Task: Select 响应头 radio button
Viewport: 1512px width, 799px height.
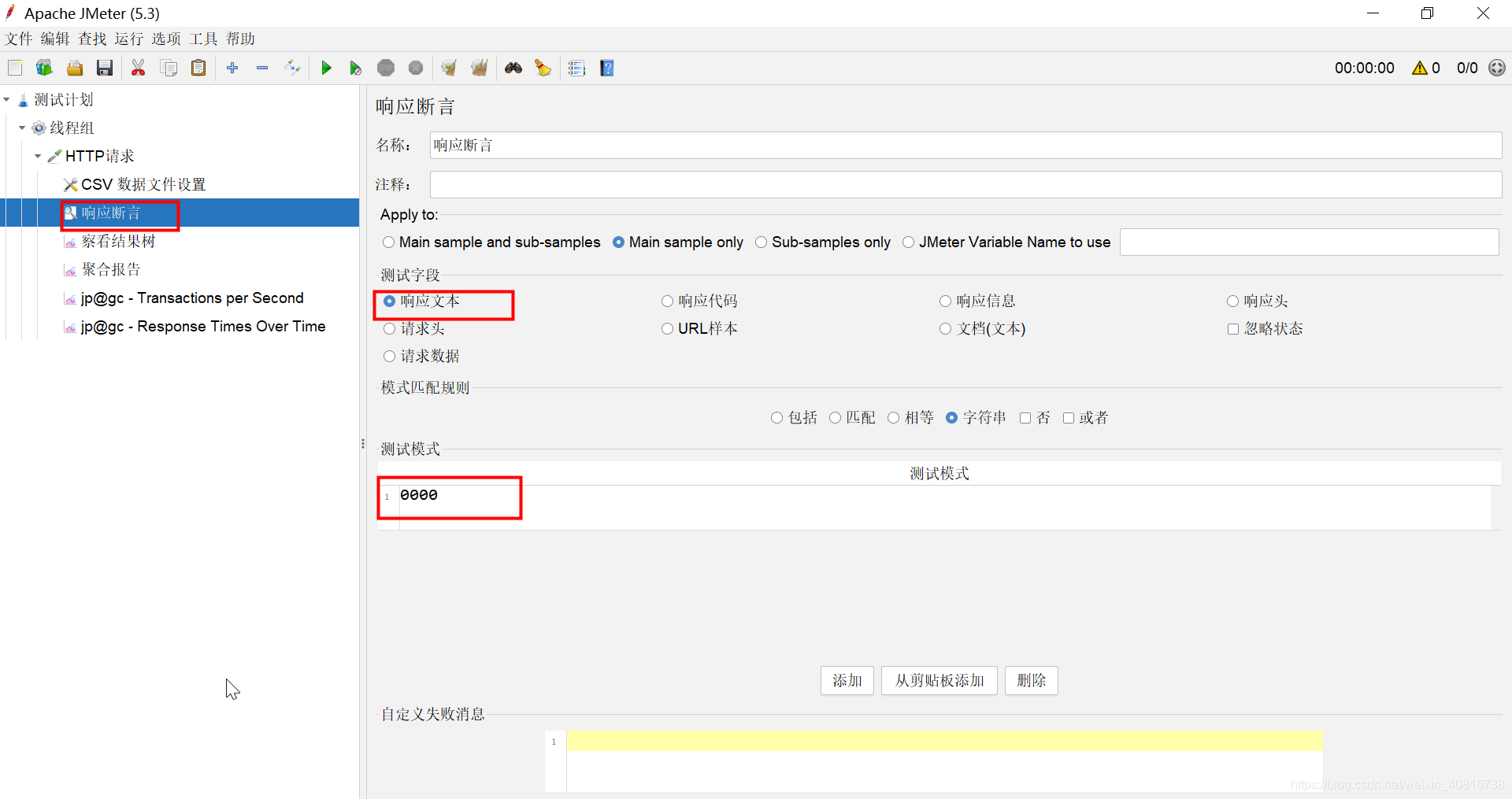Action: (1233, 301)
